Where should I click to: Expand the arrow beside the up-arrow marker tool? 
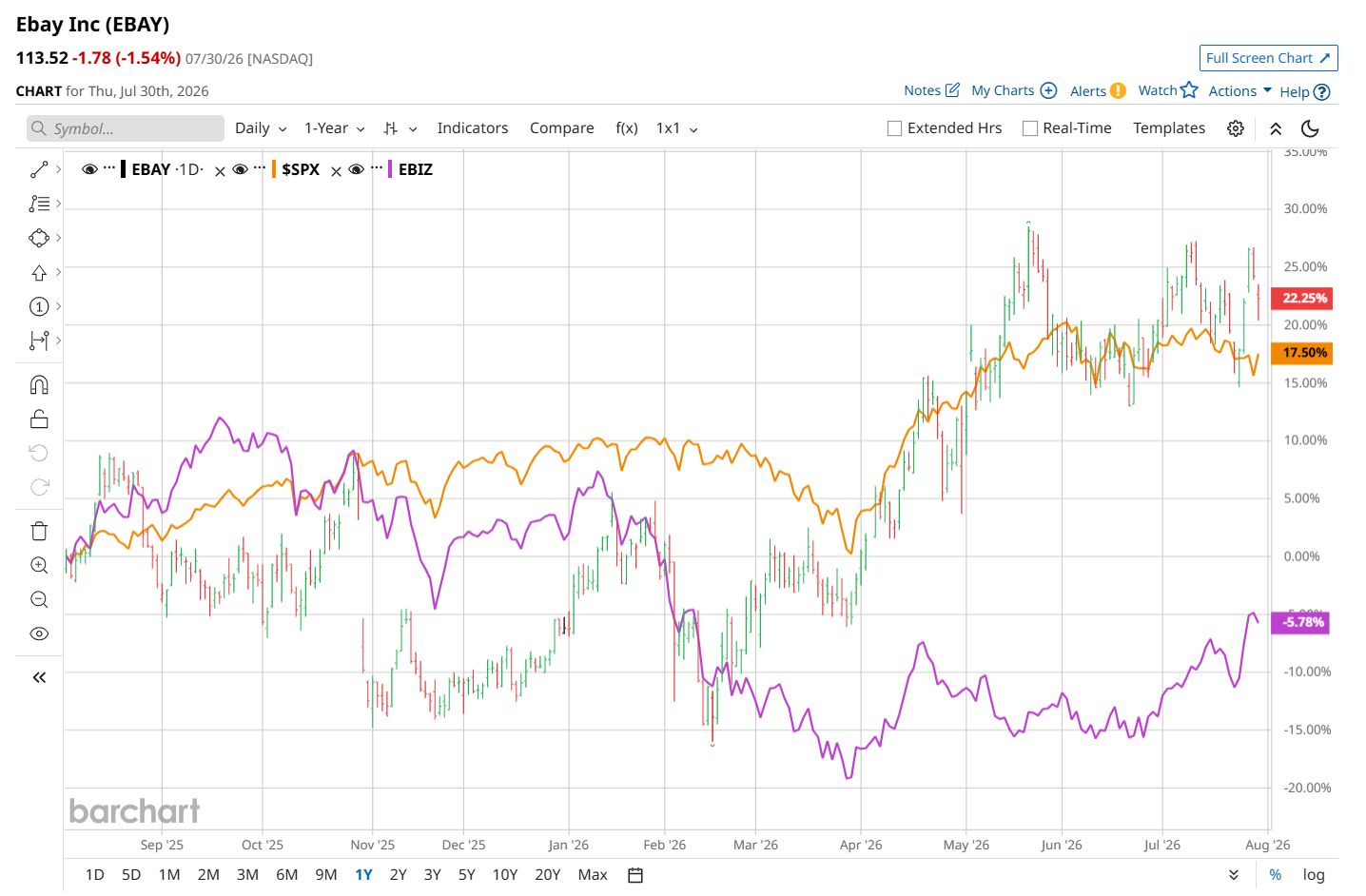click(59, 272)
